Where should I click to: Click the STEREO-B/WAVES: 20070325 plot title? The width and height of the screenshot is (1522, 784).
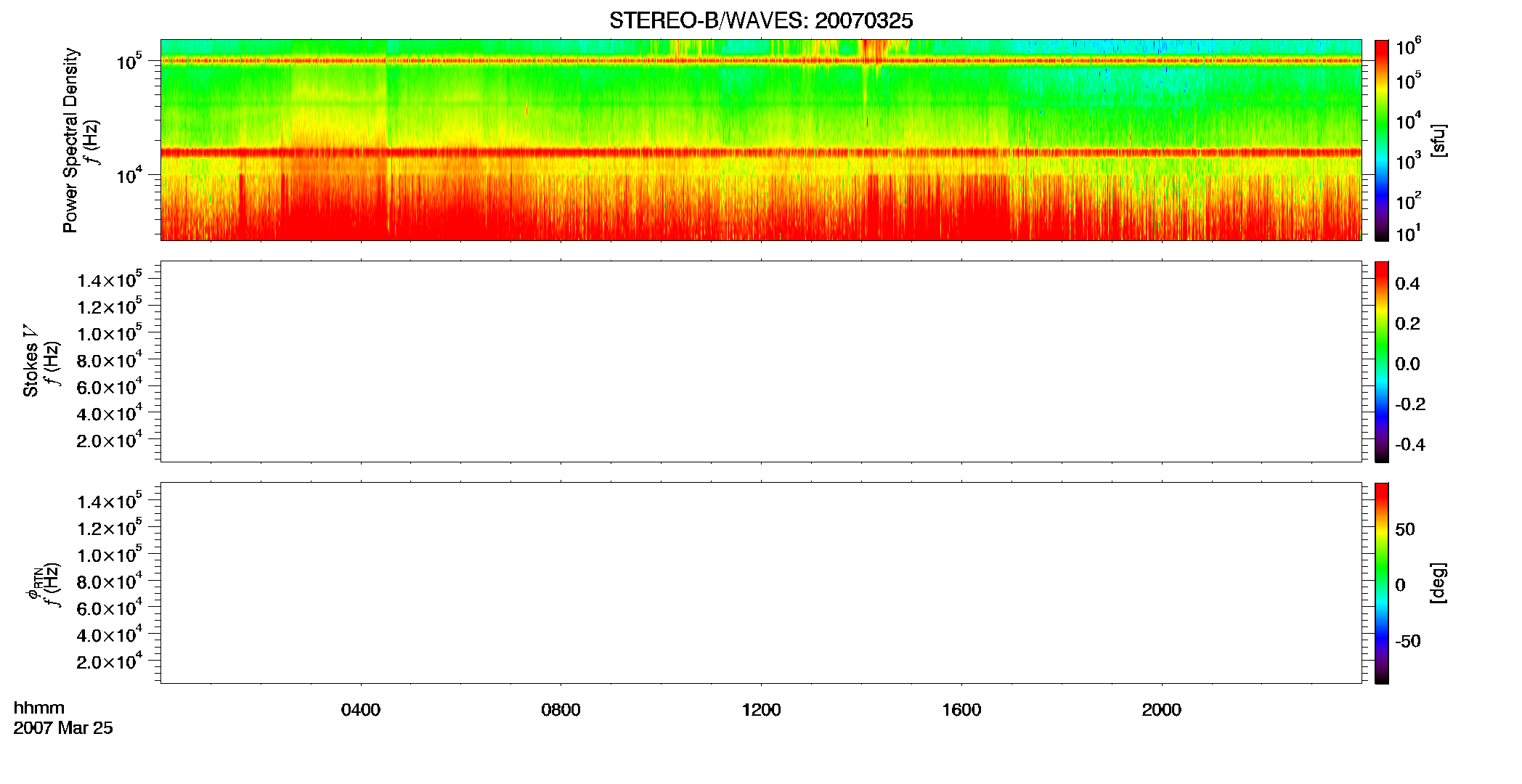(x=761, y=20)
